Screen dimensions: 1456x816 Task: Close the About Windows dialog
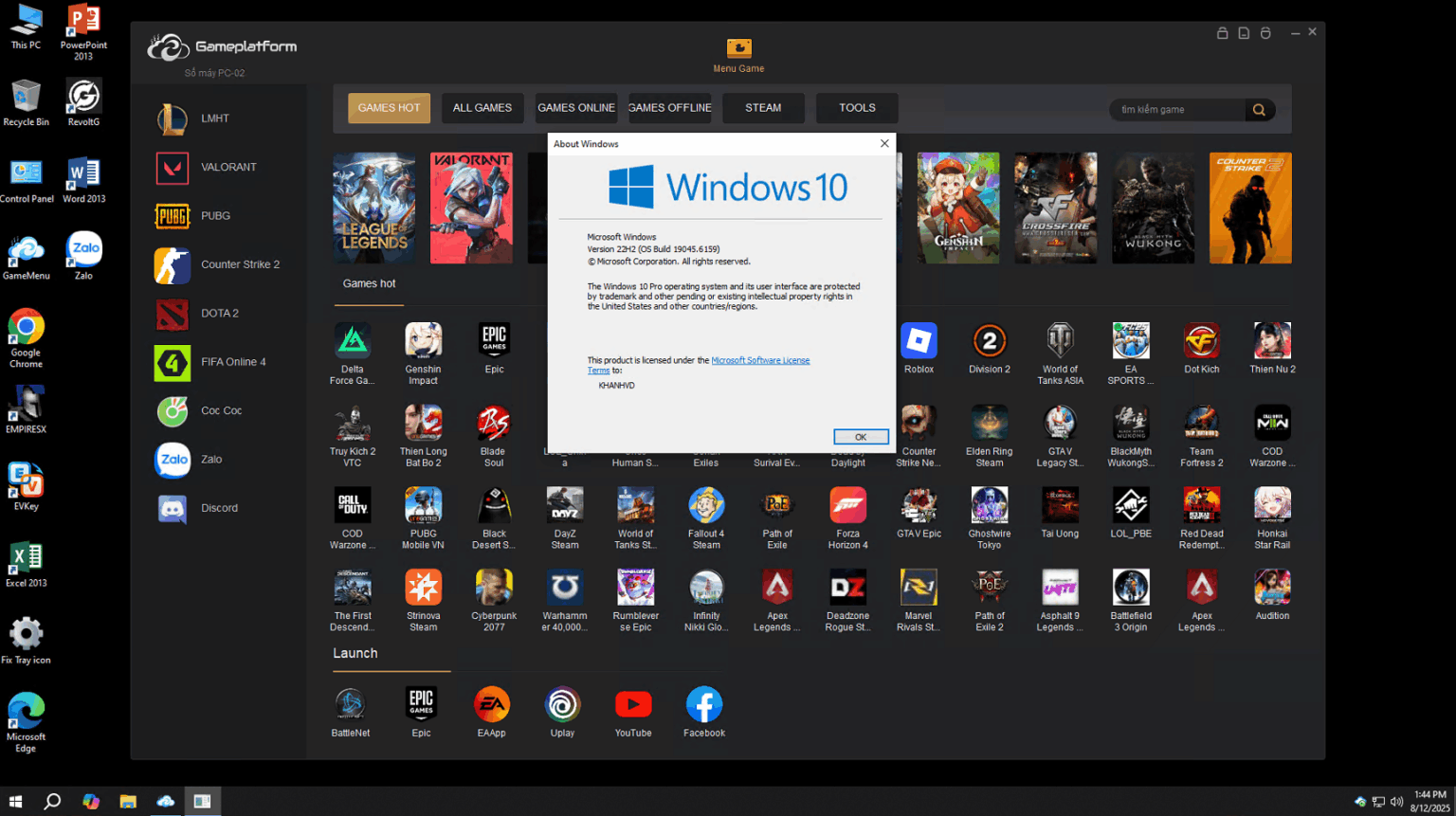tap(884, 144)
